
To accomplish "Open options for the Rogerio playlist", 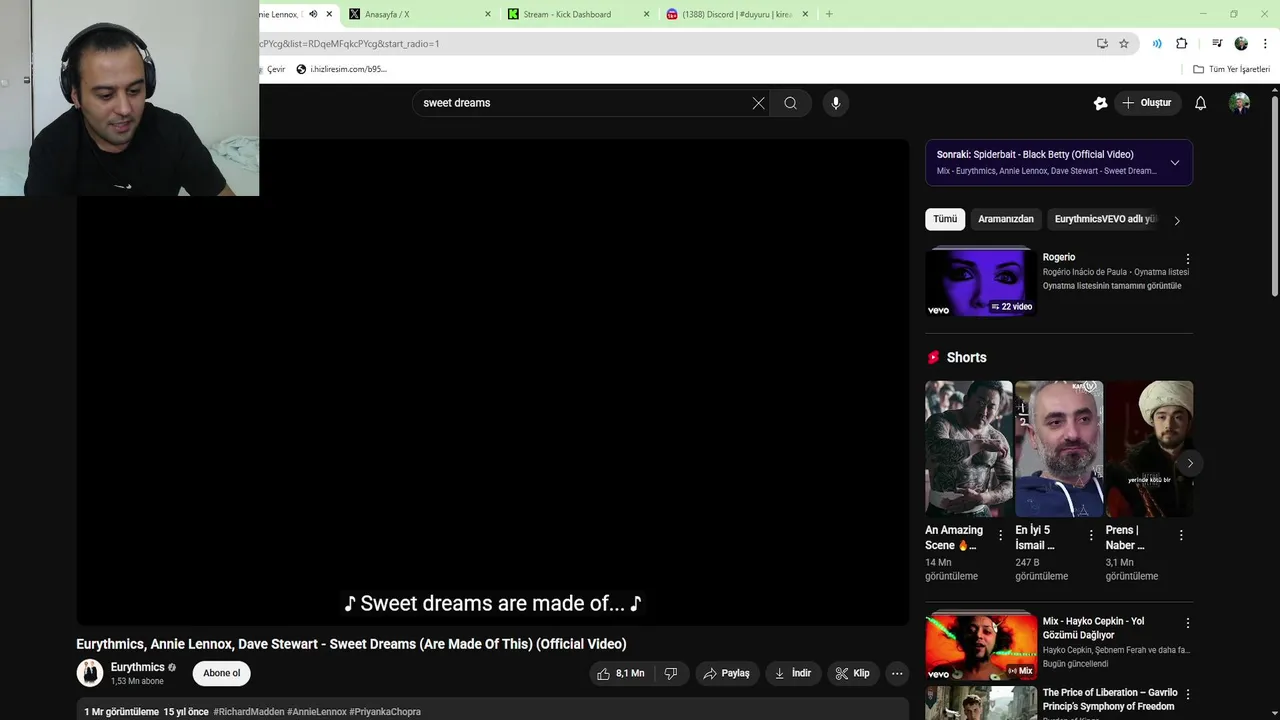I will (x=1188, y=259).
